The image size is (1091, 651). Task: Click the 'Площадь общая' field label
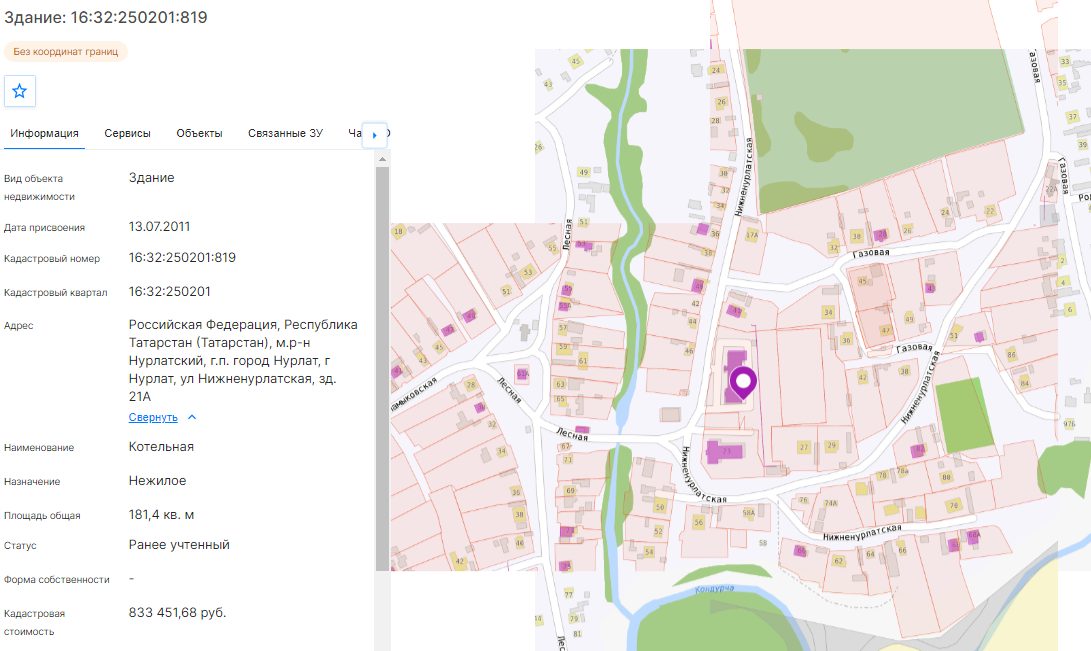point(42,516)
